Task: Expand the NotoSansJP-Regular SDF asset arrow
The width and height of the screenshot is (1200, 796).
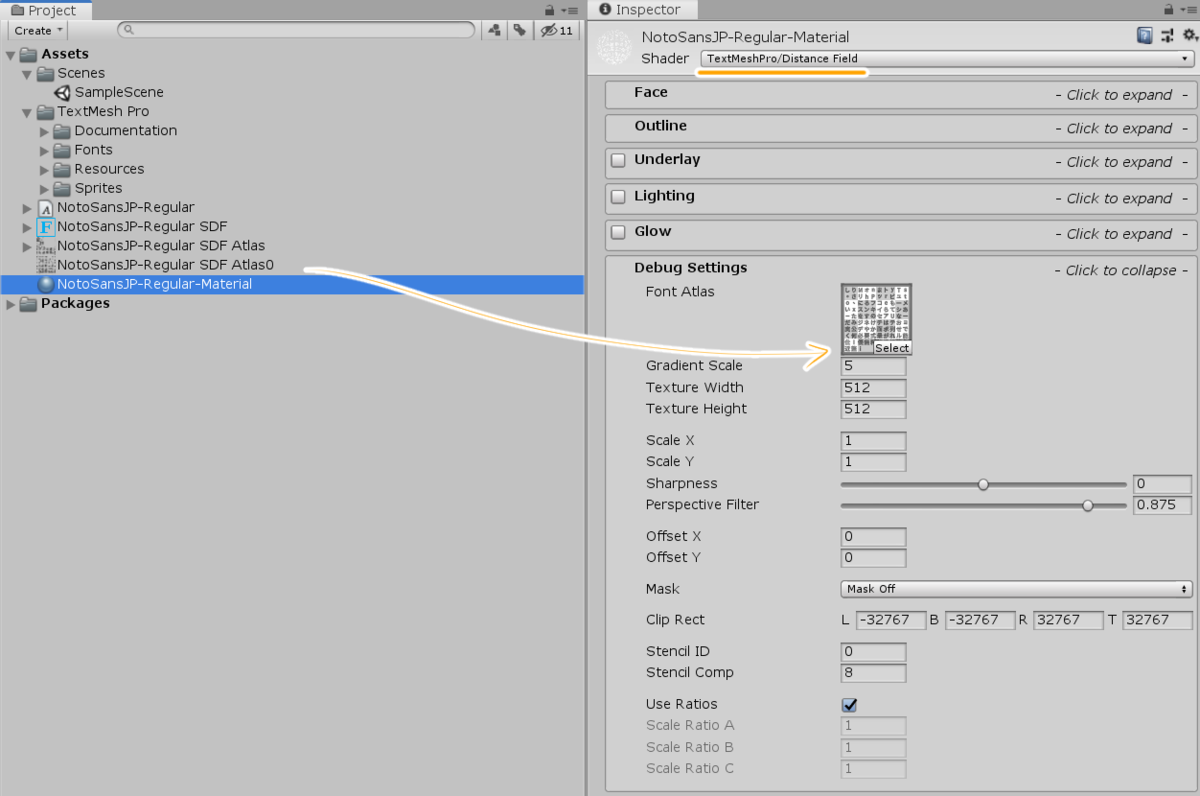Action: (x=27, y=227)
